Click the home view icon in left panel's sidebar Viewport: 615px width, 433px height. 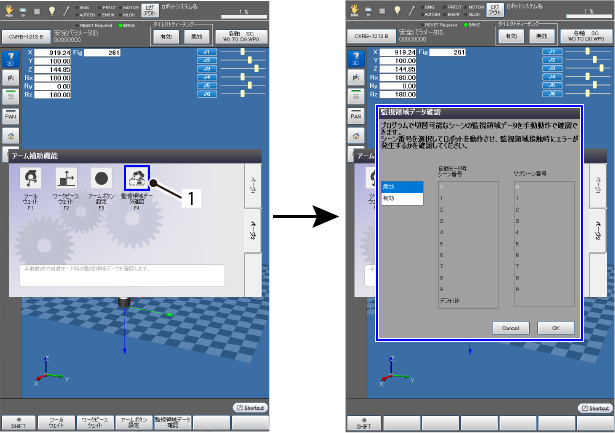coord(11,136)
